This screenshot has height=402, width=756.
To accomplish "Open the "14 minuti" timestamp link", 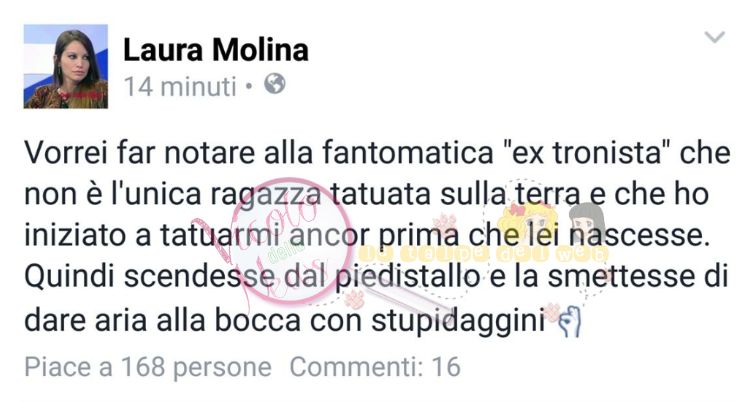I will click(x=180, y=86).
